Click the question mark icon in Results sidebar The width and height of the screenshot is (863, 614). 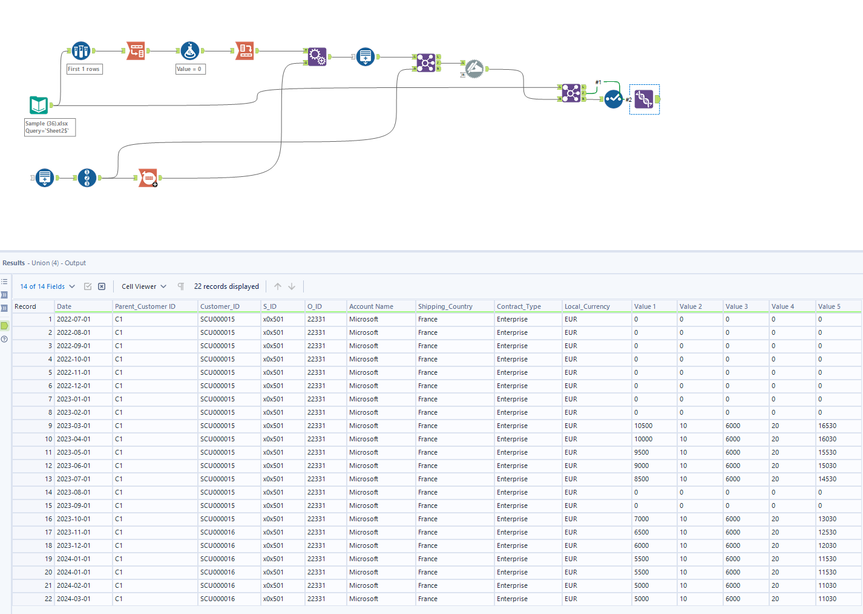[4, 339]
